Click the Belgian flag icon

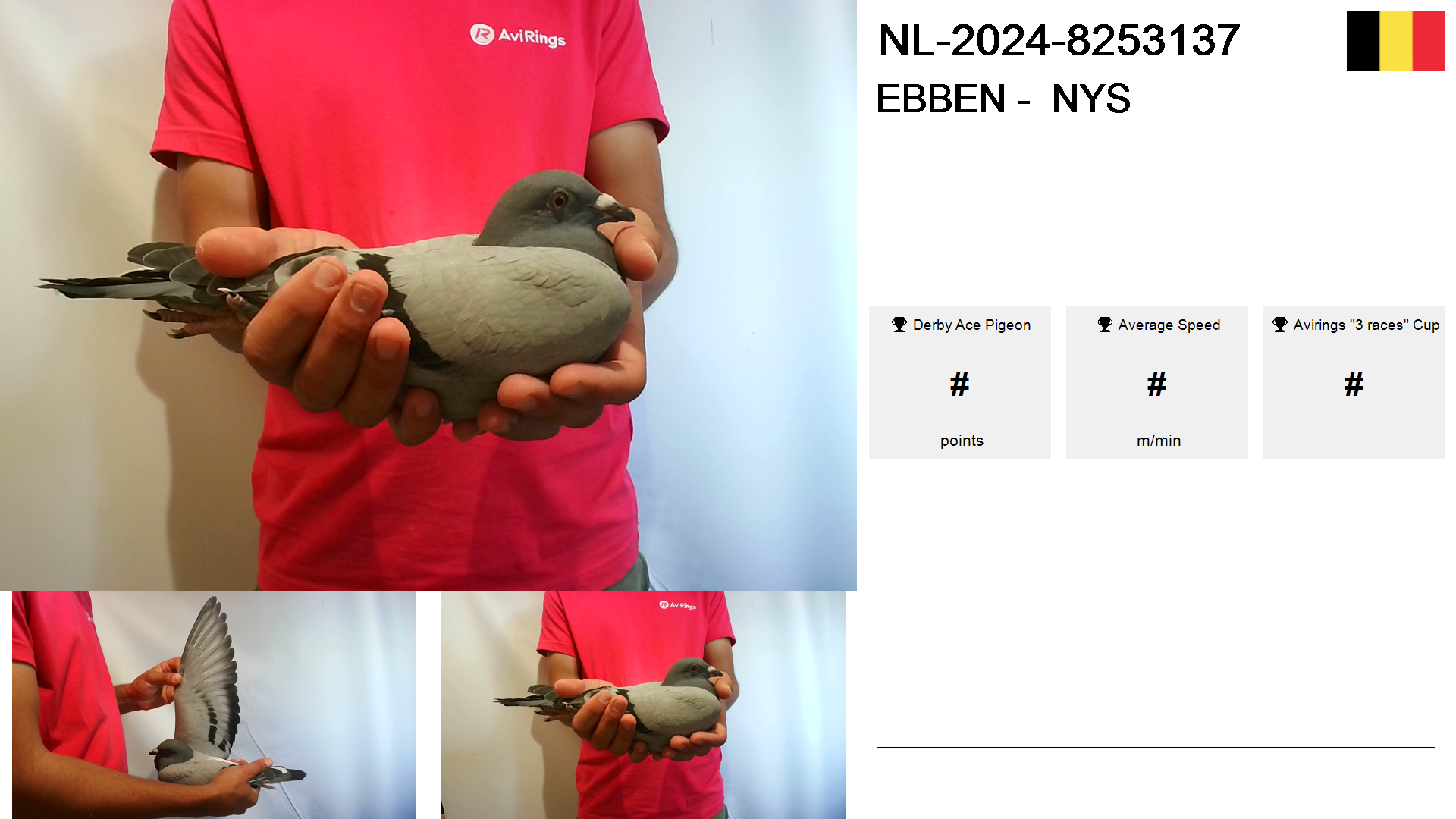pyautogui.click(x=1395, y=41)
